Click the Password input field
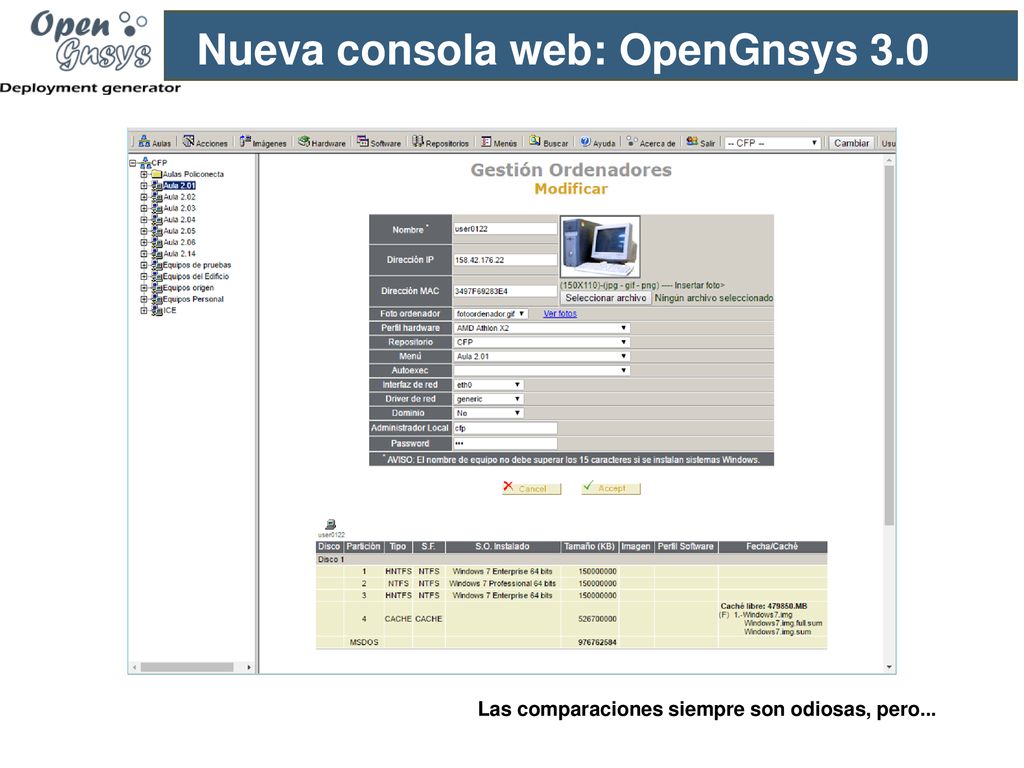Image resolution: width=1024 pixels, height=768 pixels. pos(505,443)
